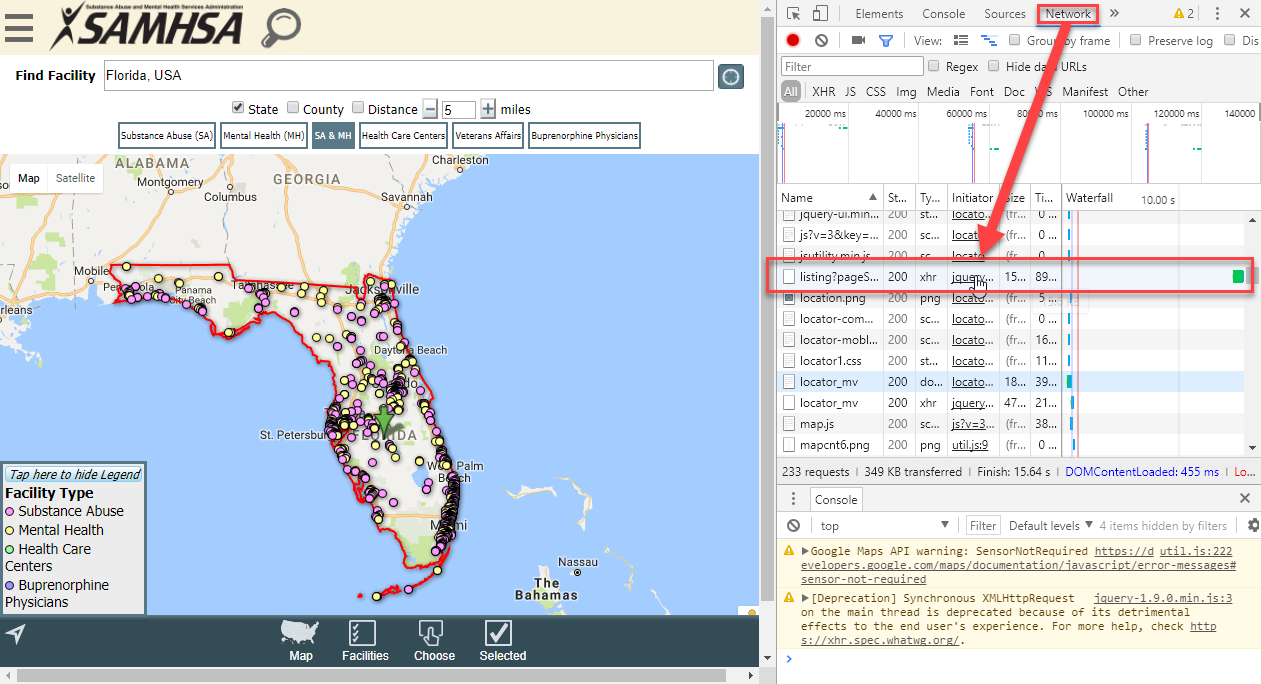Select Buprenorphine Physicians filter button
Image resolution: width=1261 pixels, height=684 pixels.
coord(584,135)
